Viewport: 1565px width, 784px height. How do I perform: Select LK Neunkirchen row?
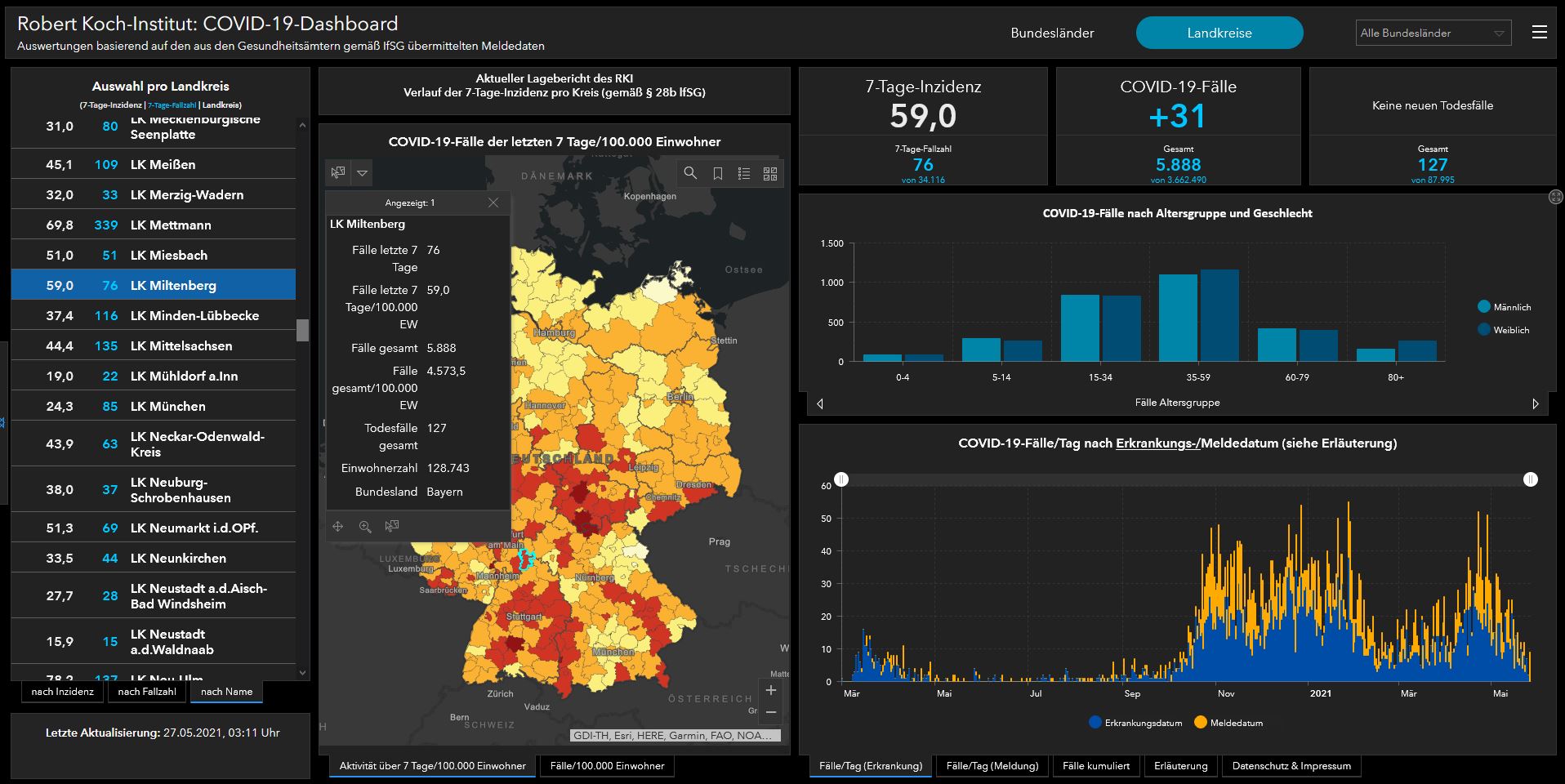[154, 558]
